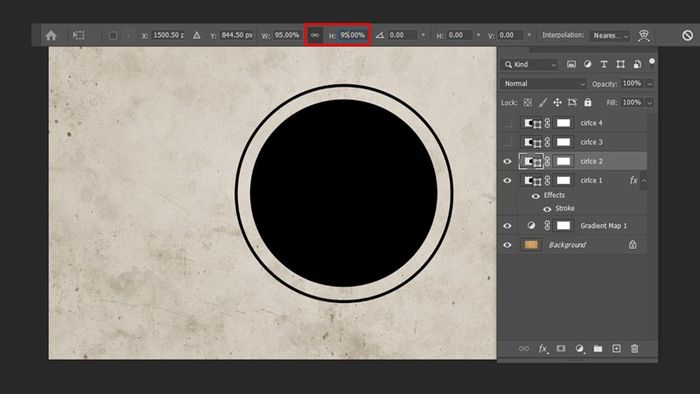
Task: Select the cirlce 1 layer name
Action: click(x=591, y=180)
